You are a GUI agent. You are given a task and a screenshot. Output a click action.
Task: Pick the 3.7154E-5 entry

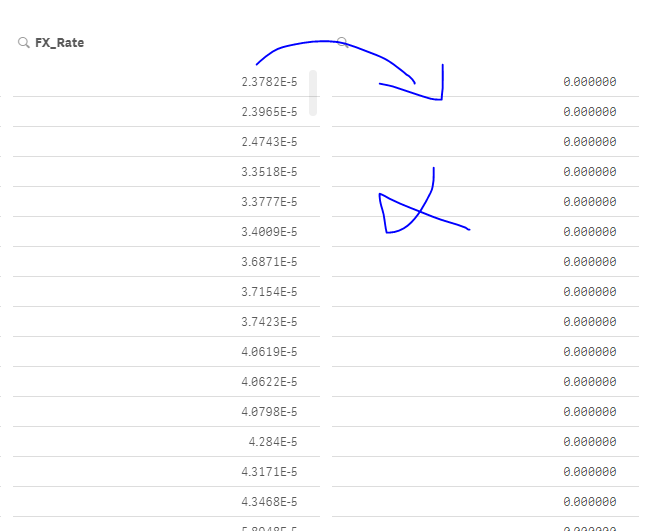[269, 292]
